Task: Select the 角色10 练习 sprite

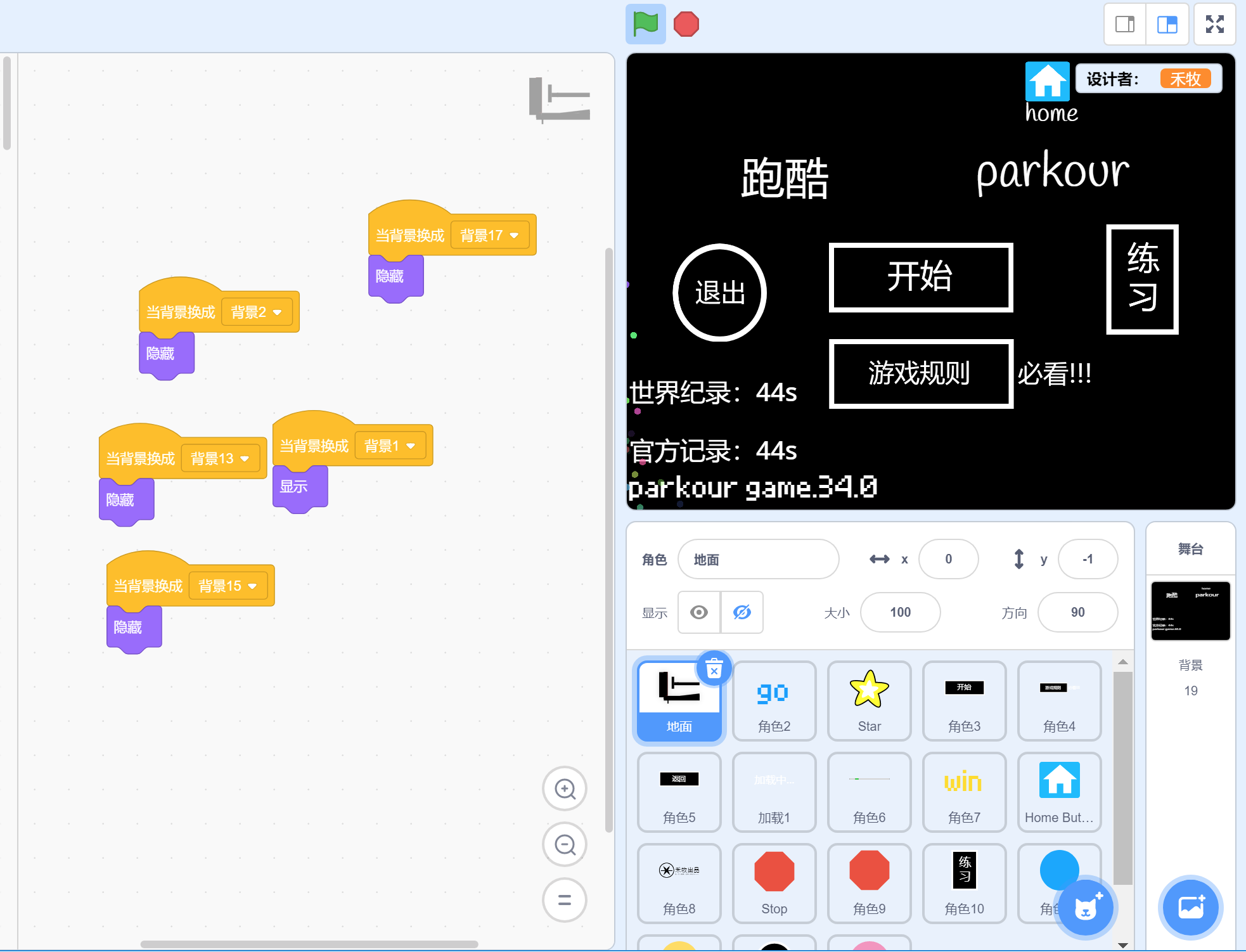Action: pyautogui.click(x=964, y=884)
